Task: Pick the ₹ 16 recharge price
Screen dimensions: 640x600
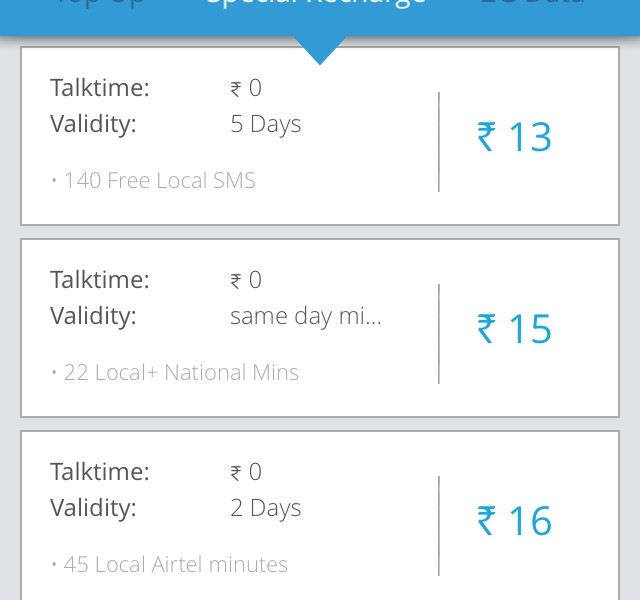Action: pyautogui.click(x=514, y=521)
